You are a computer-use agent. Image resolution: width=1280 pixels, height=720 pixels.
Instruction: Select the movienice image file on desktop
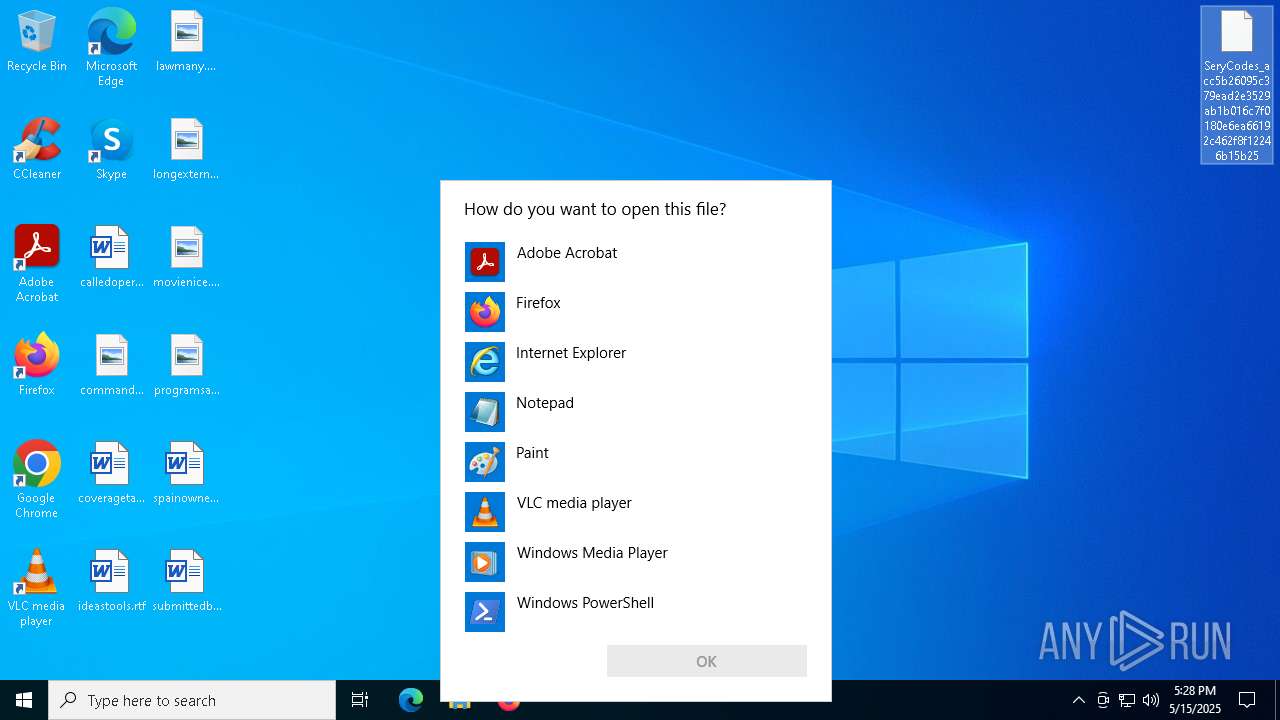click(x=186, y=258)
